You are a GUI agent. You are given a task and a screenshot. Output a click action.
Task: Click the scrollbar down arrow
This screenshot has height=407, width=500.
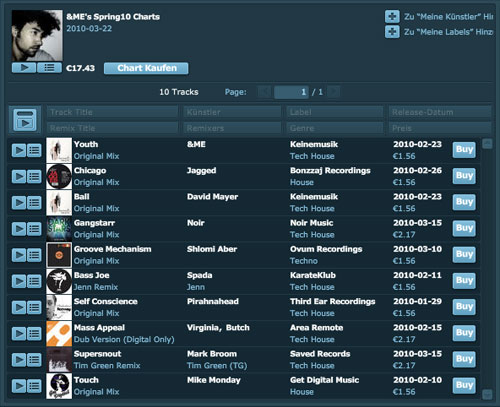point(487,394)
